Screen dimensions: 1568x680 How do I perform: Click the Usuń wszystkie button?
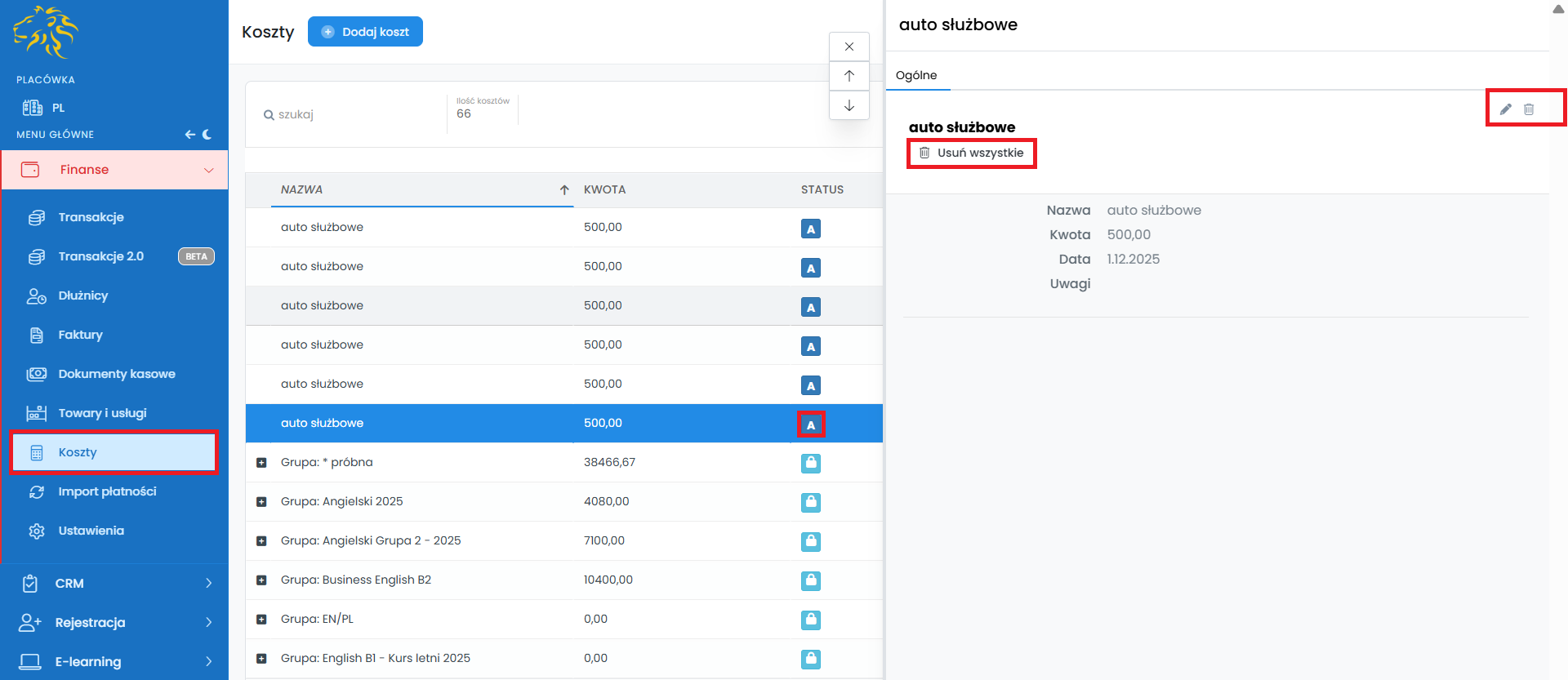pyautogui.click(x=972, y=153)
